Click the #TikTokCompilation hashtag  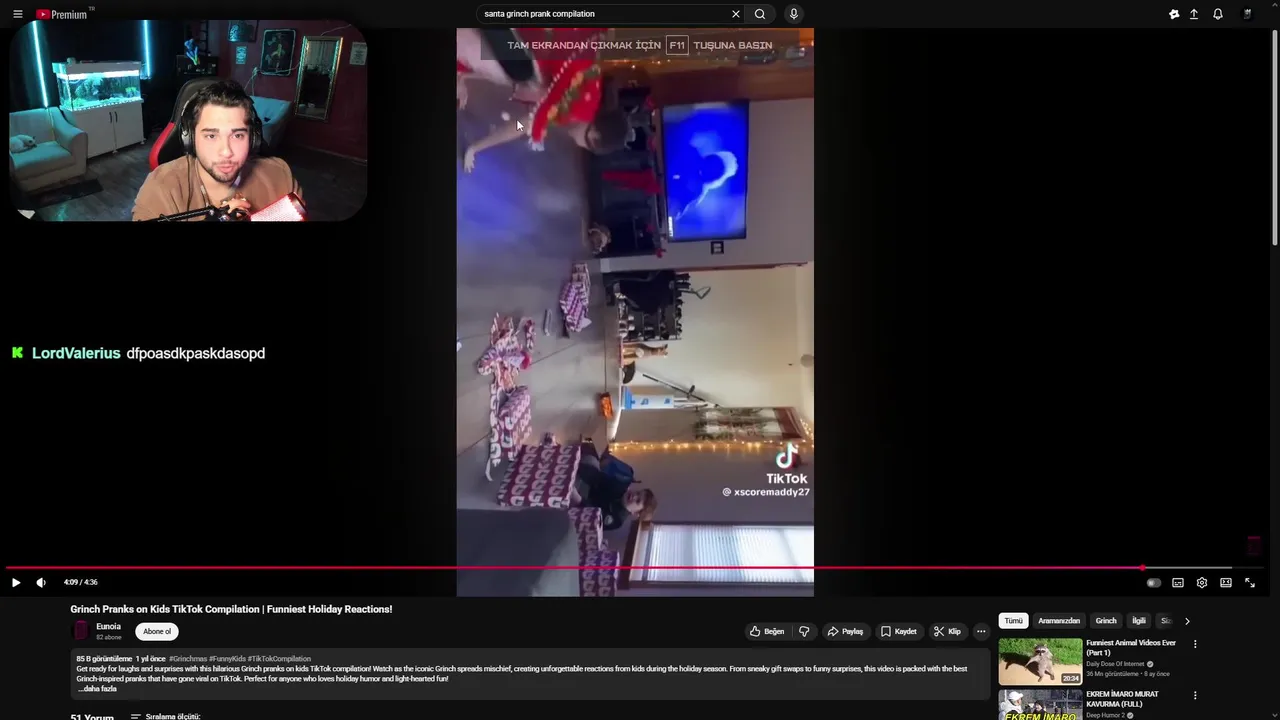click(280, 659)
